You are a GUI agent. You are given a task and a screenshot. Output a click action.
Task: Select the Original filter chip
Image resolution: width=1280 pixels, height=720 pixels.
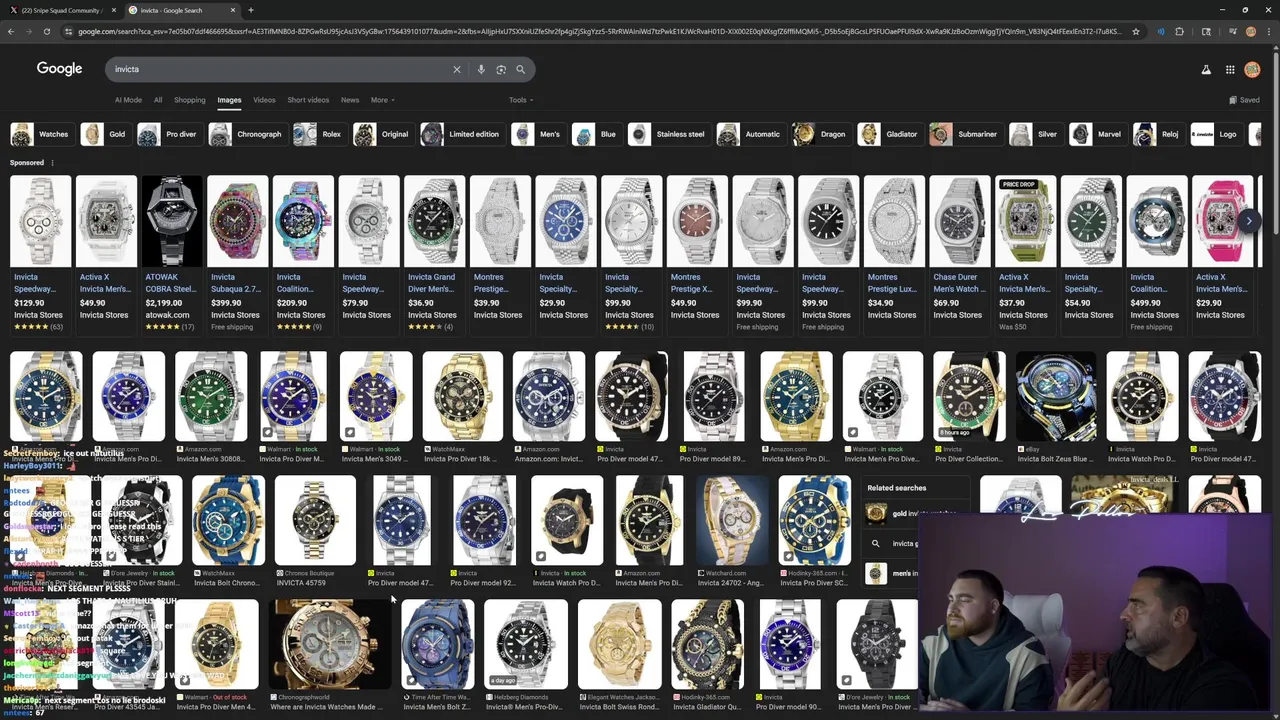point(382,134)
